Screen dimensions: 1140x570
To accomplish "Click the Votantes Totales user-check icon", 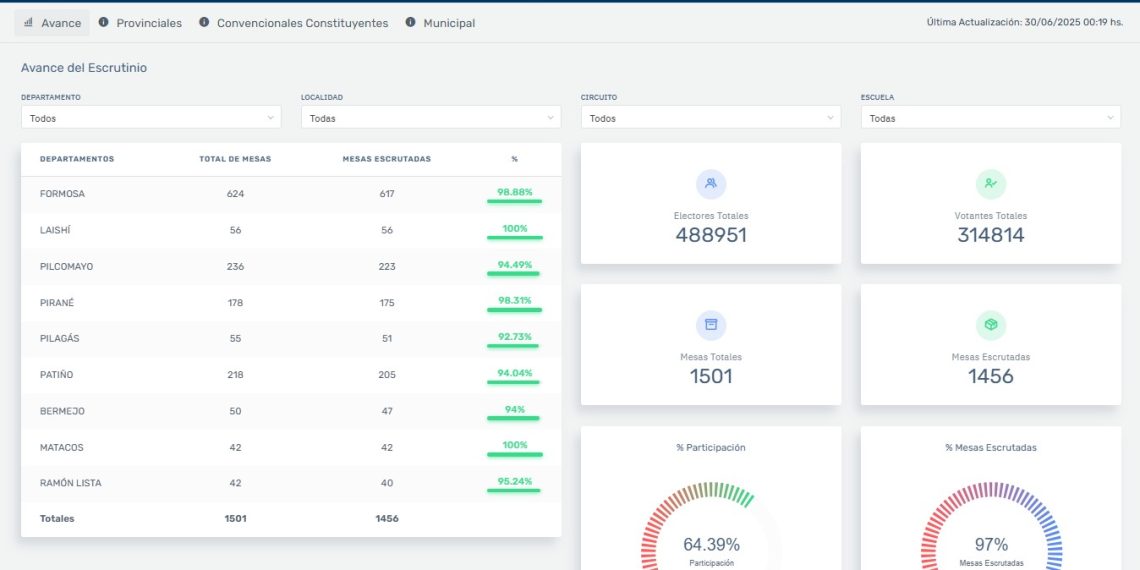I will [991, 184].
